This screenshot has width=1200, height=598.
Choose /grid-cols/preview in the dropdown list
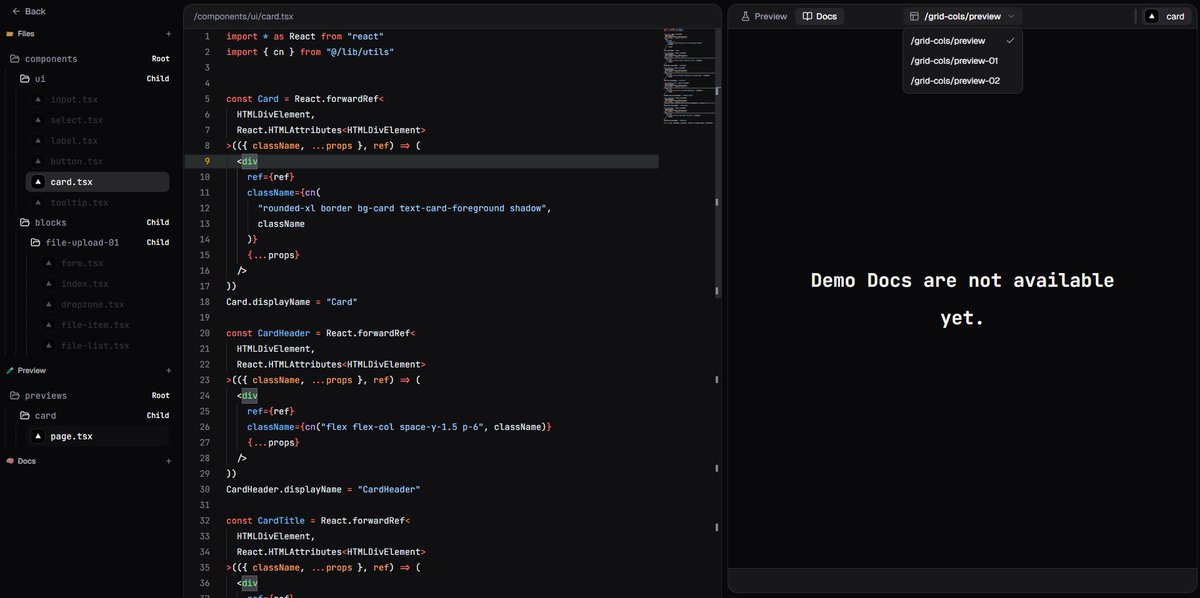pyautogui.click(x=962, y=40)
